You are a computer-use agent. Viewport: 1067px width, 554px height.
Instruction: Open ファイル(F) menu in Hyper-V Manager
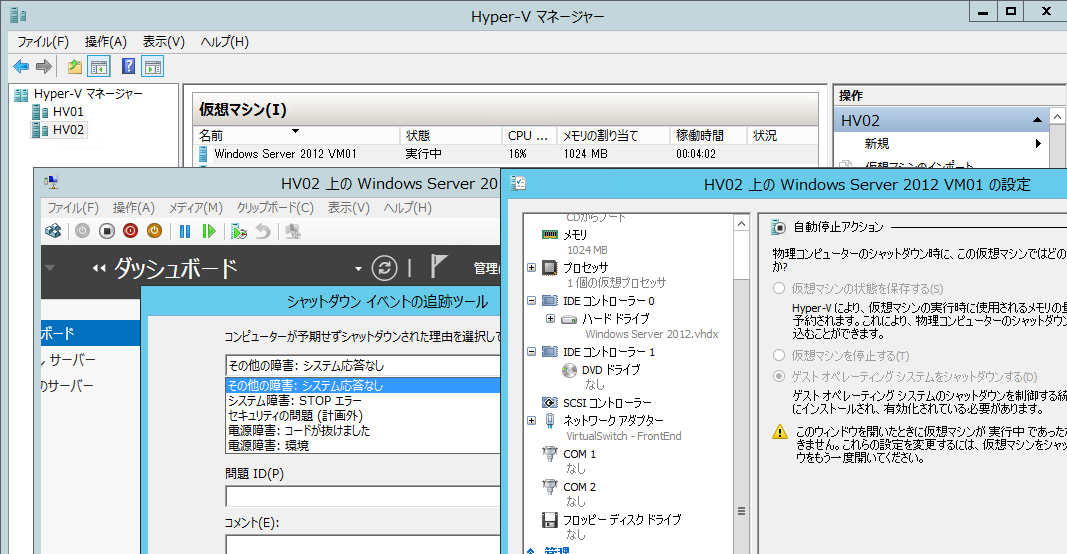click(x=43, y=42)
